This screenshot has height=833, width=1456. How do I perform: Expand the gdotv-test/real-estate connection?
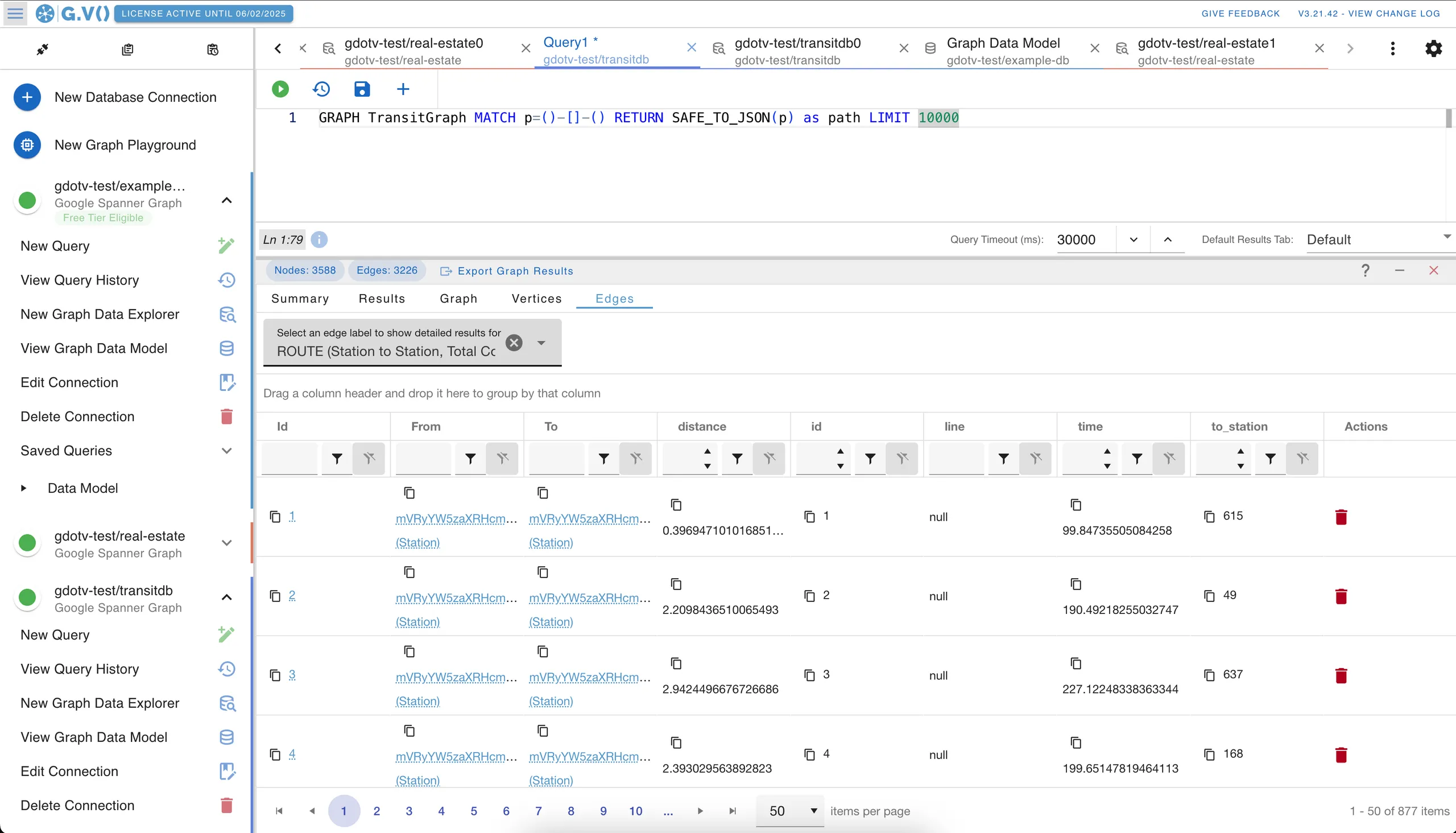point(226,543)
